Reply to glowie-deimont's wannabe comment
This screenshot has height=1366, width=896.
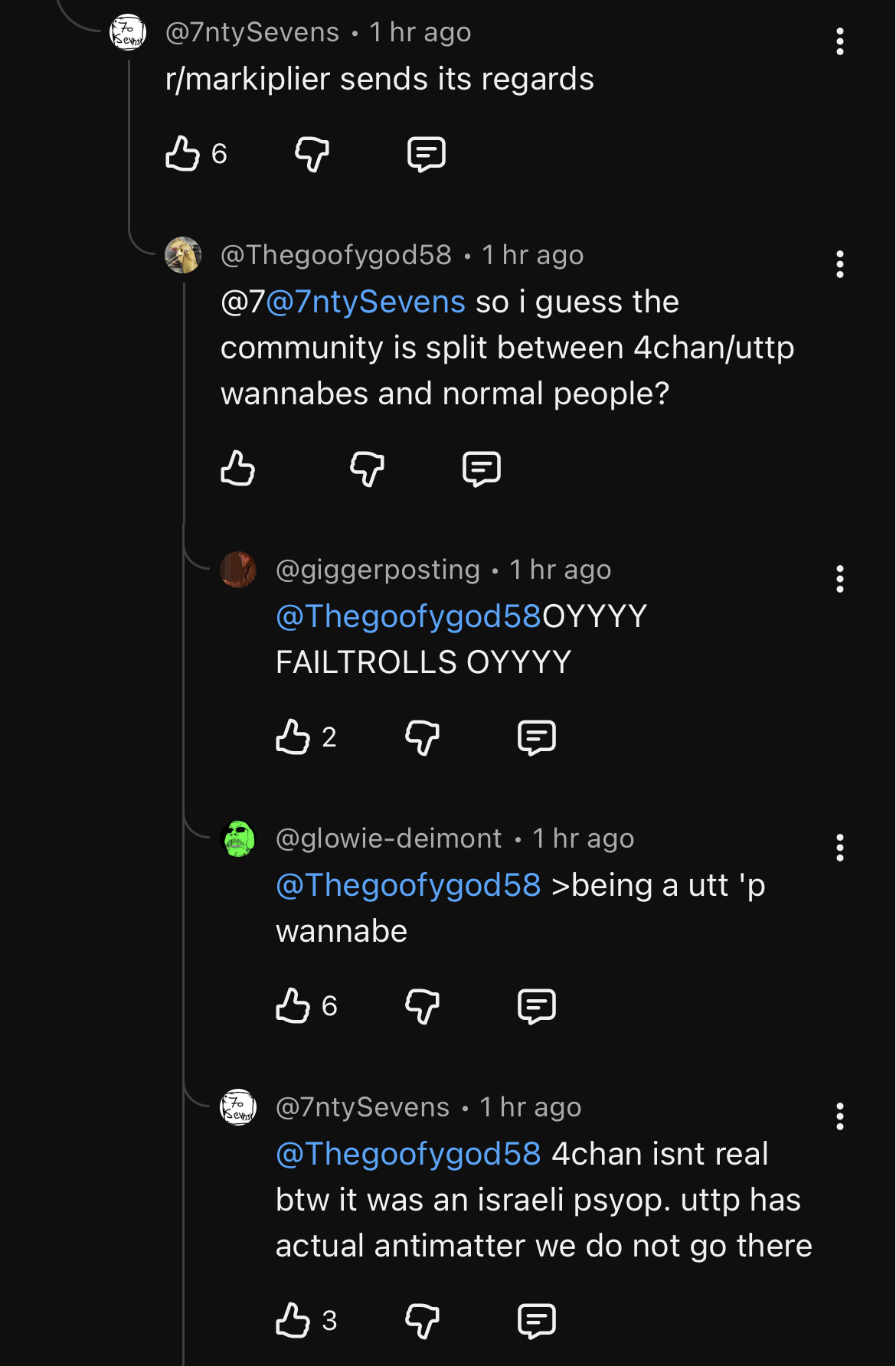(537, 1006)
